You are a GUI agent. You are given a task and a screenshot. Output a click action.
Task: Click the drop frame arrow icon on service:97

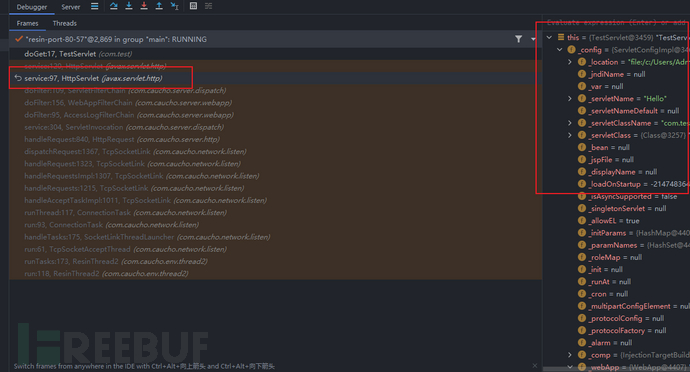18,78
